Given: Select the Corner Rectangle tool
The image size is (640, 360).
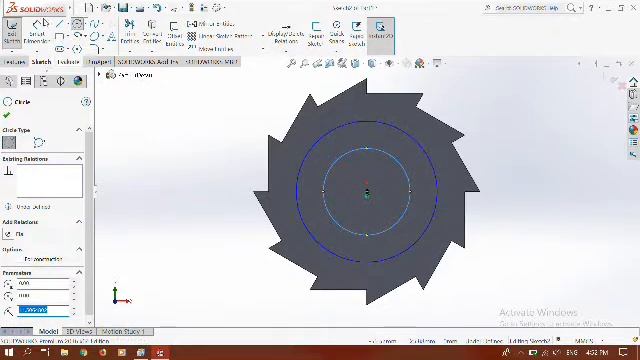Looking at the screenshot, I should coord(59,36).
